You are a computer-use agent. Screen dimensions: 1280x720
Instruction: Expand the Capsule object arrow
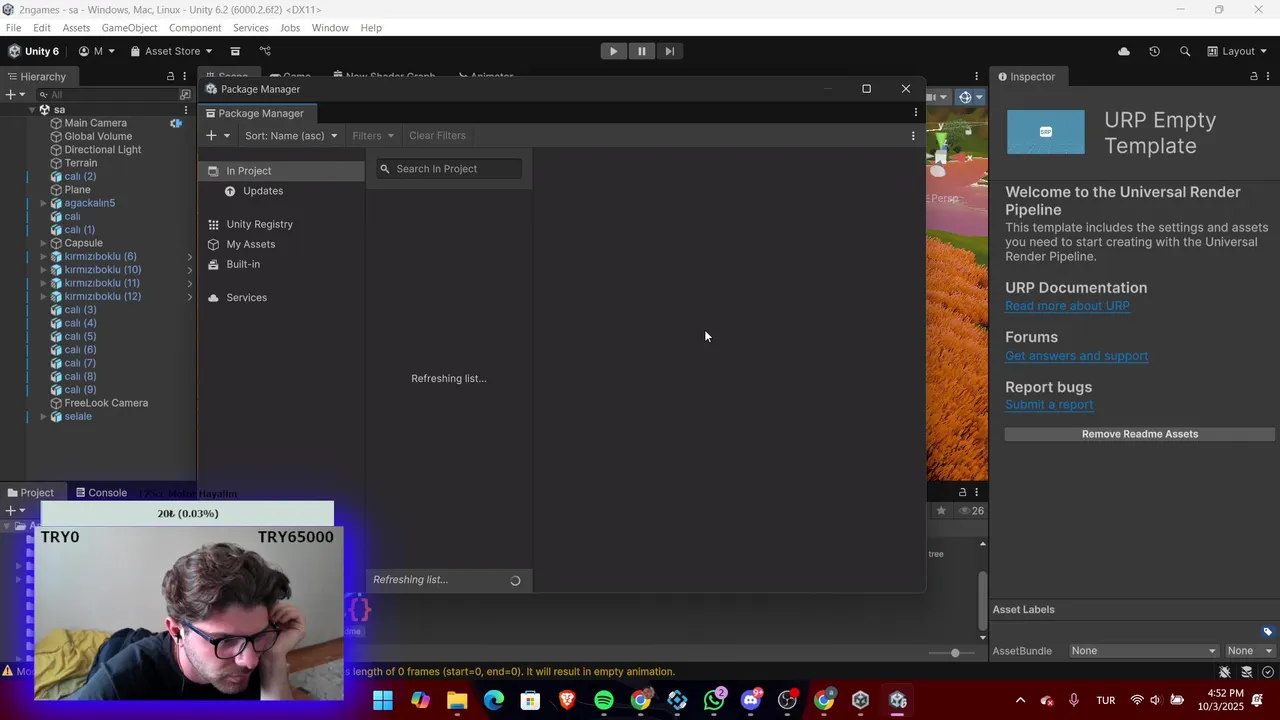tap(43, 243)
